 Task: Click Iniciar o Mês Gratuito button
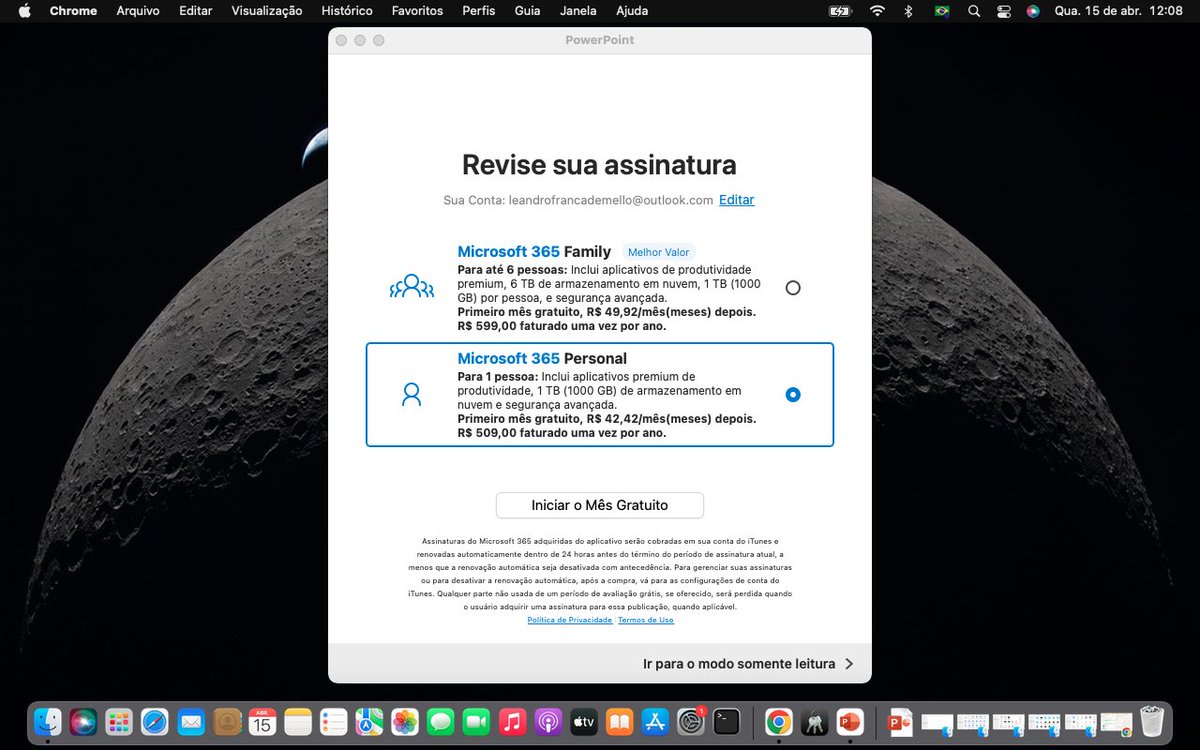pos(600,505)
